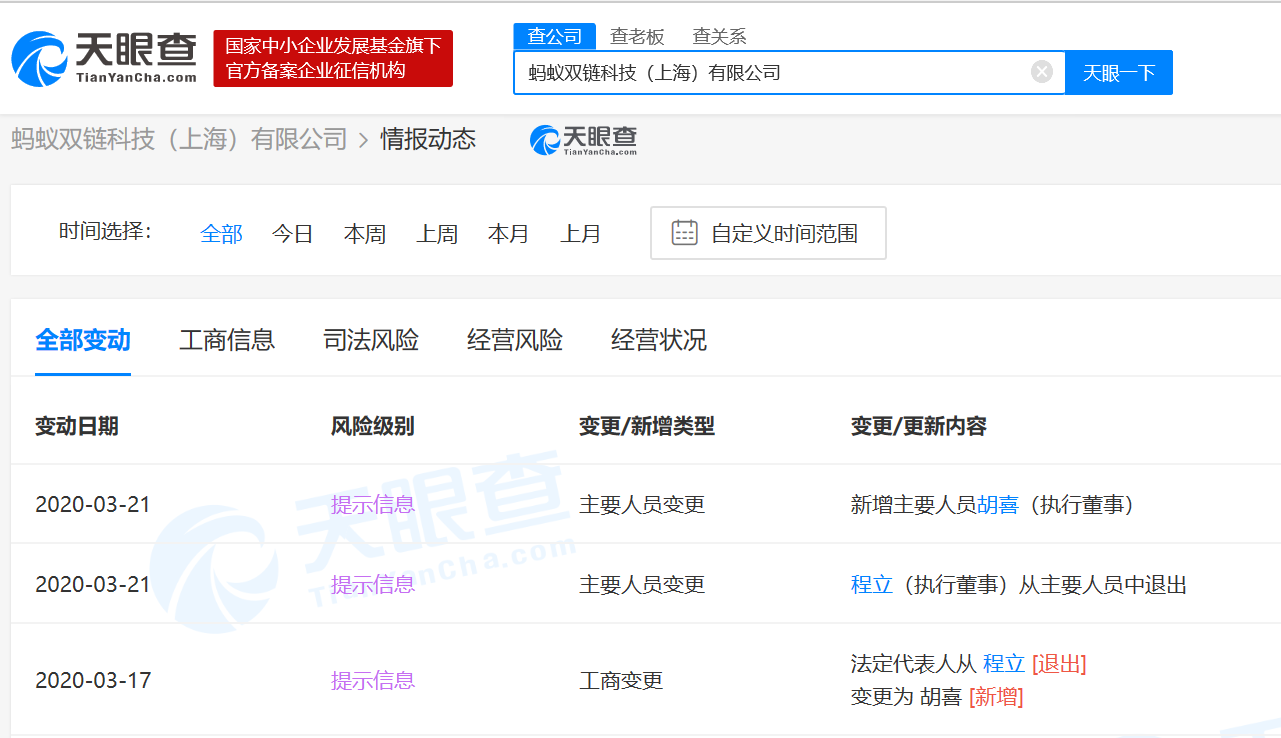Filter by 上月
Screen dimensions: 1281x738
[581, 234]
